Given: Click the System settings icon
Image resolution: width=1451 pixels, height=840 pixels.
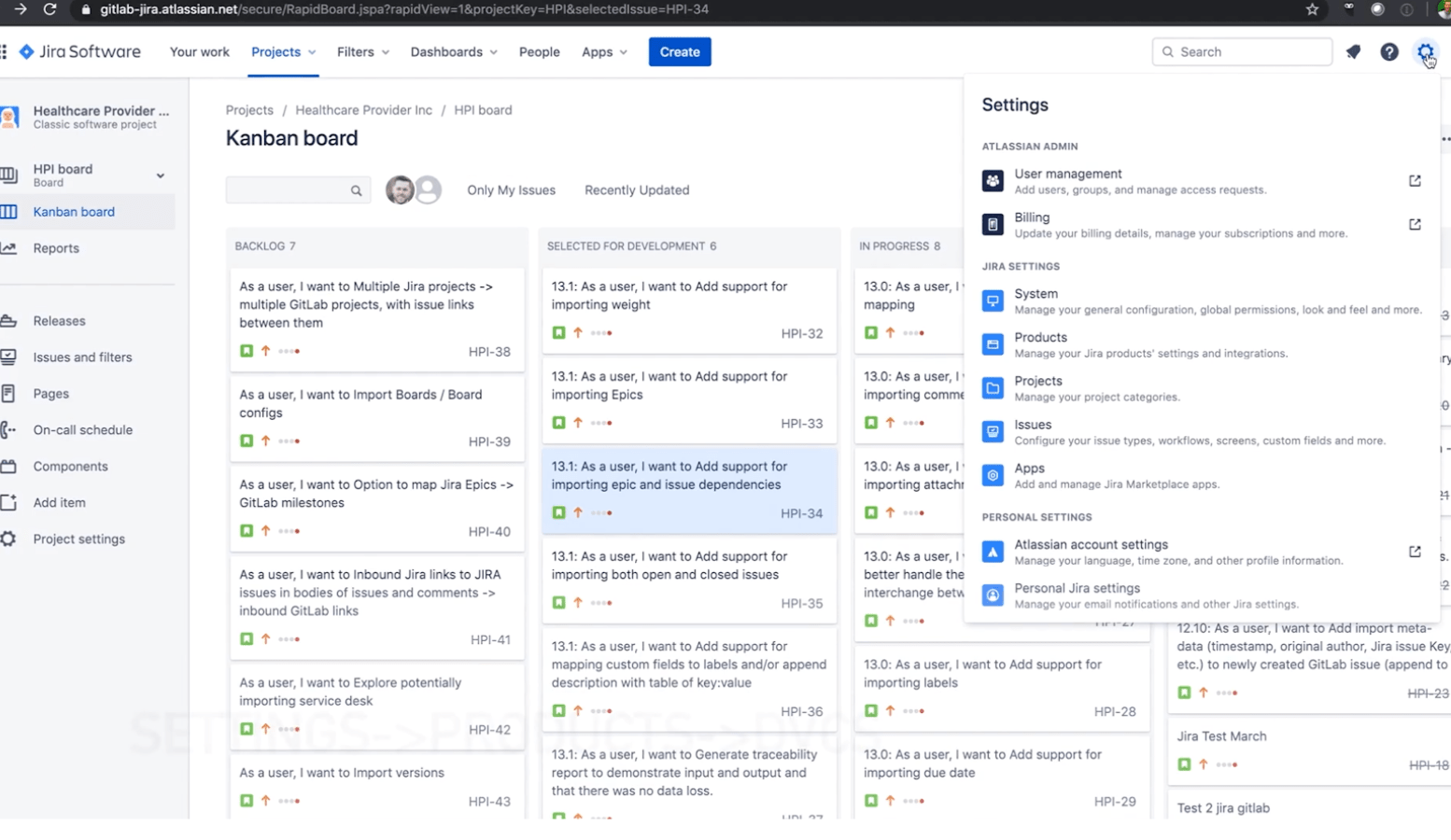Looking at the screenshot, I should 993,301.
